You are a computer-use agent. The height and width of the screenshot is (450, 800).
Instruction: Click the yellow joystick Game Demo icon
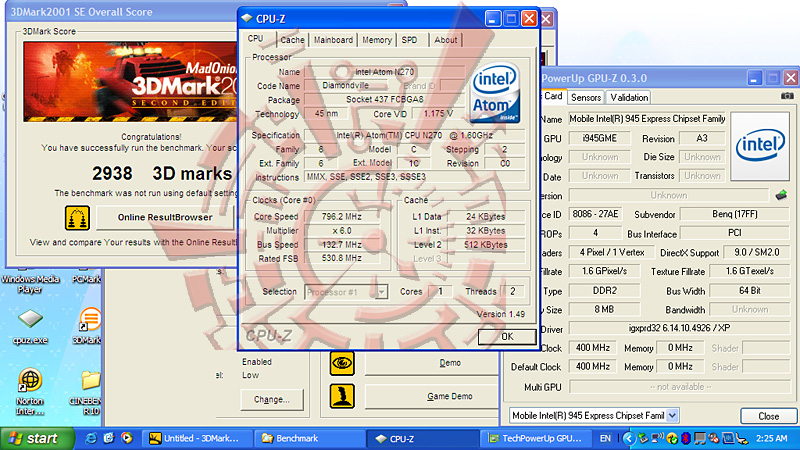[342, 396]
